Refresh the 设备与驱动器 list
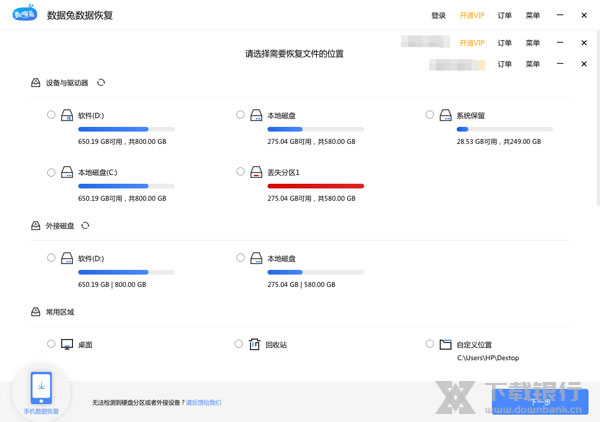 pos(101,82)
